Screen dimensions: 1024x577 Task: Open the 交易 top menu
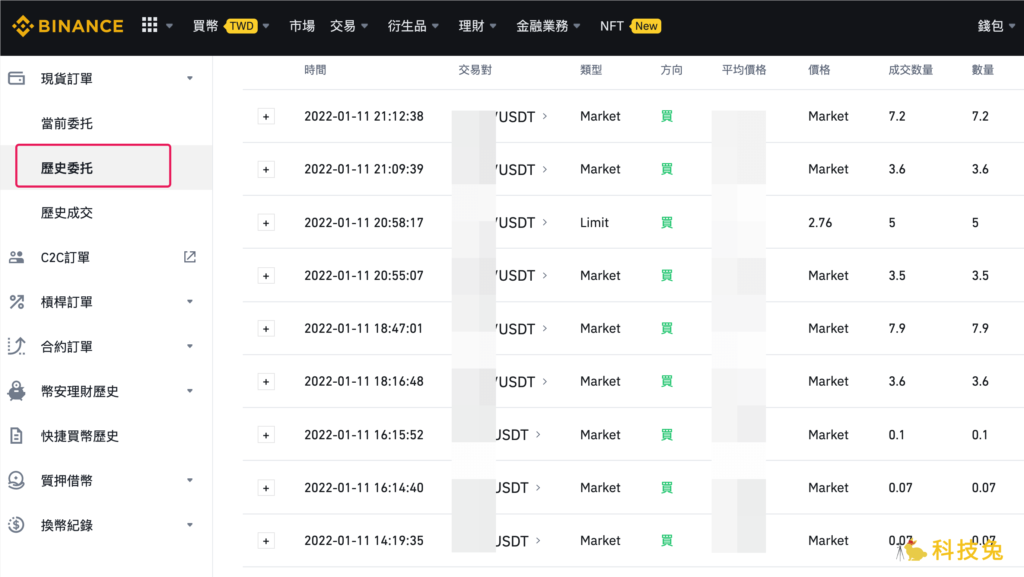tap(349, 26)
